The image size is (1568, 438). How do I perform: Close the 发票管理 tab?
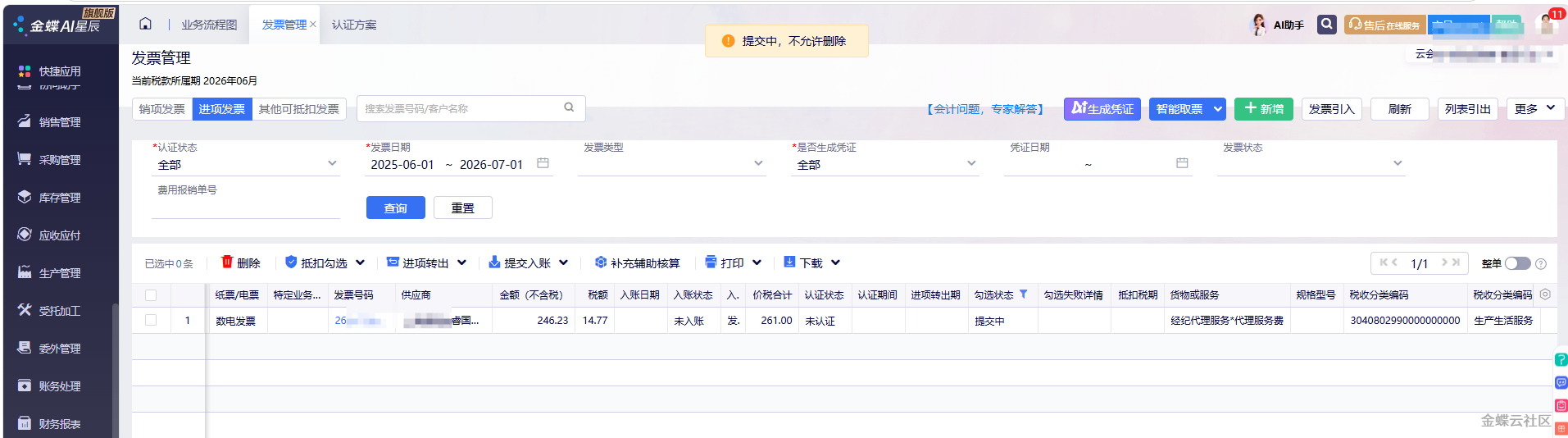click(x=313, y=25)
